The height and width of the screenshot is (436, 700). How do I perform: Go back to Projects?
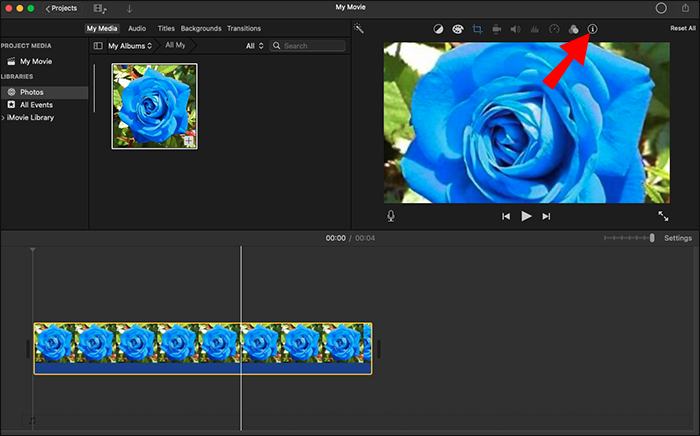click(x=61, y=8)
